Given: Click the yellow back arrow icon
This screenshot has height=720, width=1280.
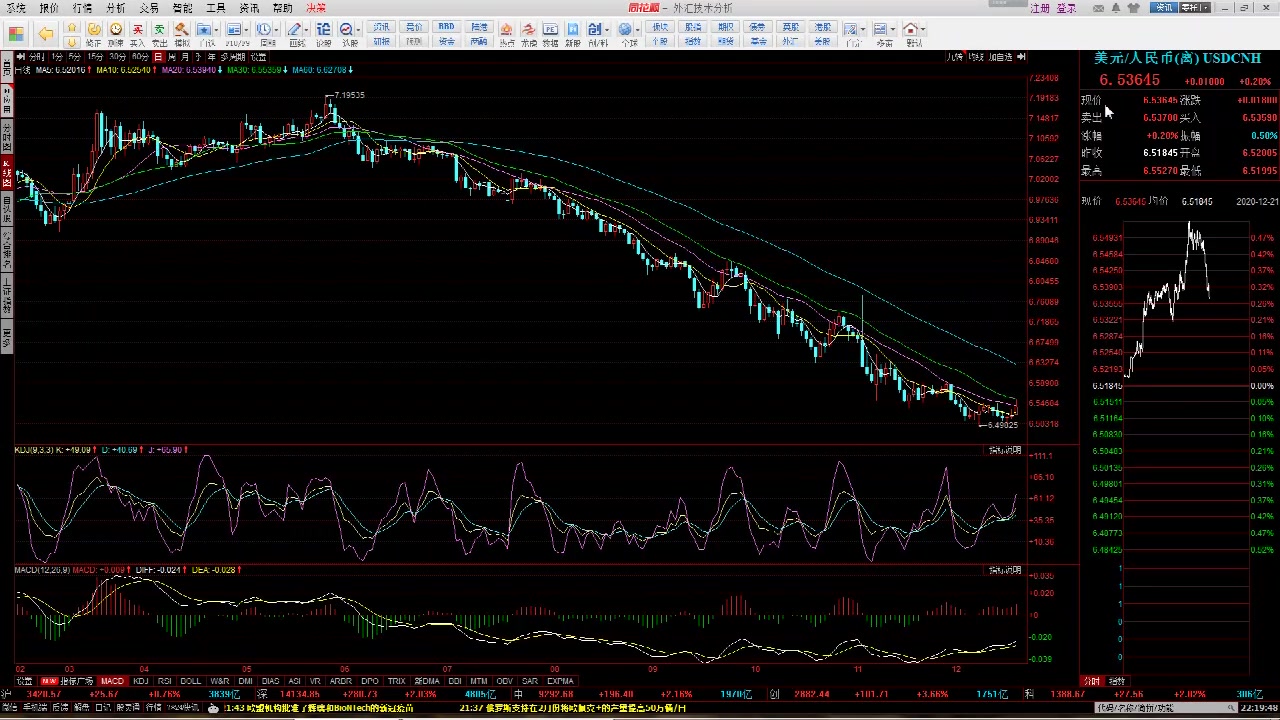Looking at the screenshot, I should (46, 34).
